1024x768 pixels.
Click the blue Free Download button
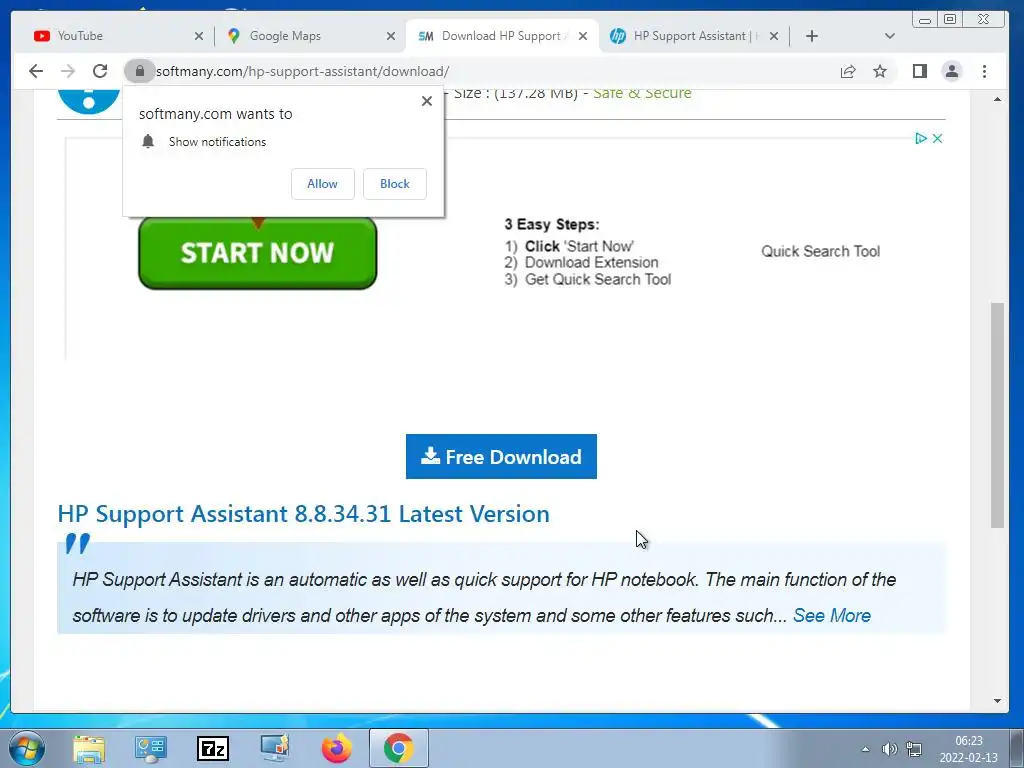tap(501, 456)
